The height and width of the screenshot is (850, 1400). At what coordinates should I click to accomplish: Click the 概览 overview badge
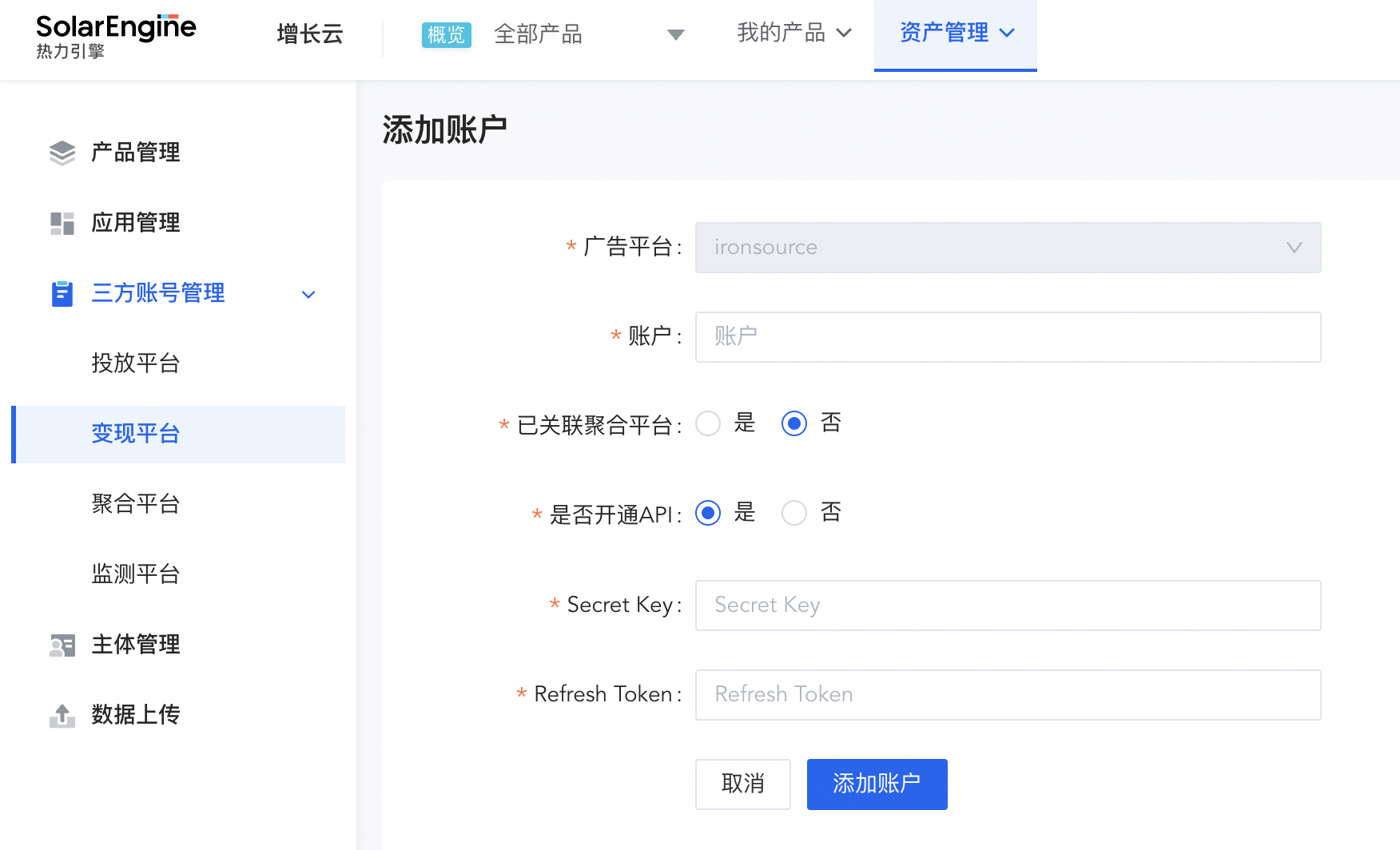pyautogui.click(x=446, y=35)
